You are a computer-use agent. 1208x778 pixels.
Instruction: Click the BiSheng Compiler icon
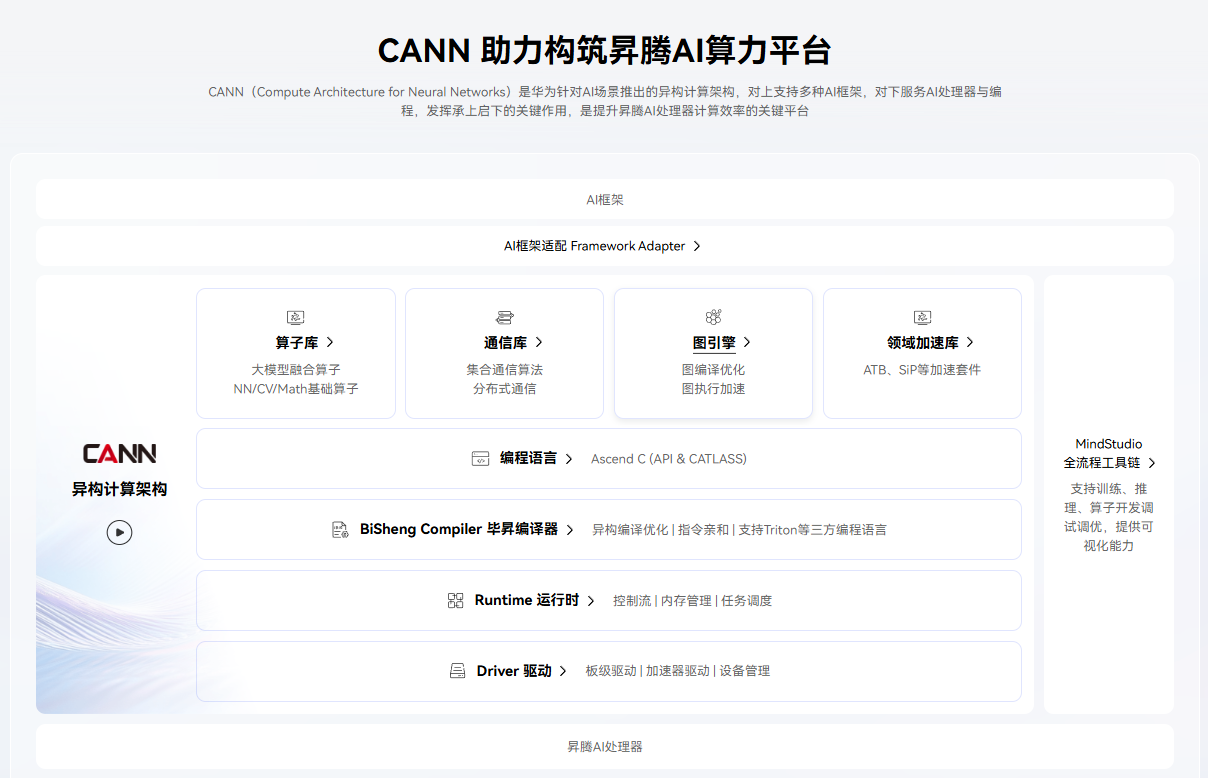pos(340,530)
